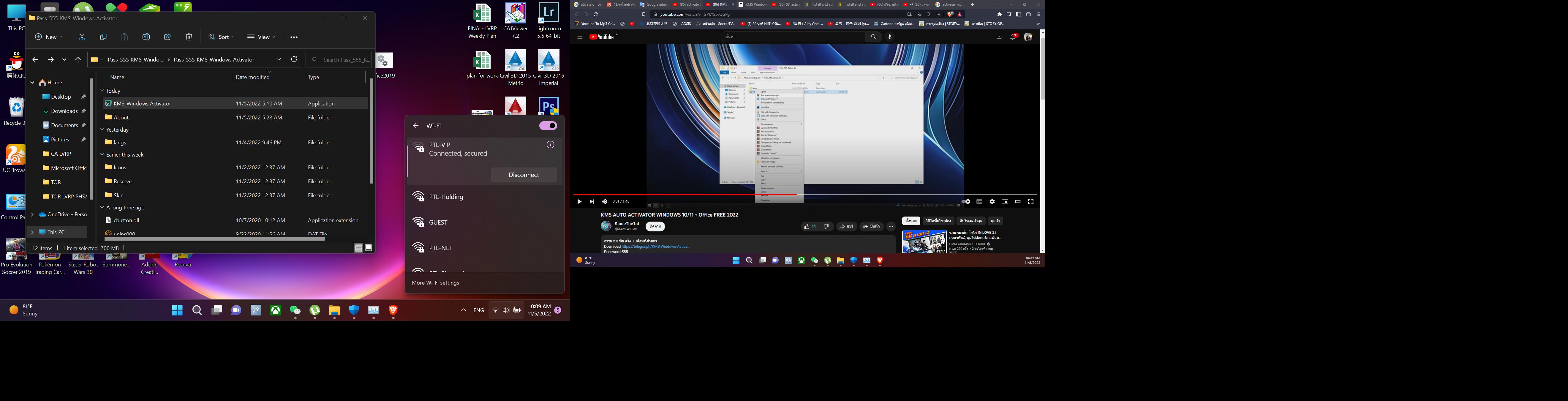Open the Sort dropdown in Explorer
Viewport: 1568px width, 401px height.
click(222, 37)
